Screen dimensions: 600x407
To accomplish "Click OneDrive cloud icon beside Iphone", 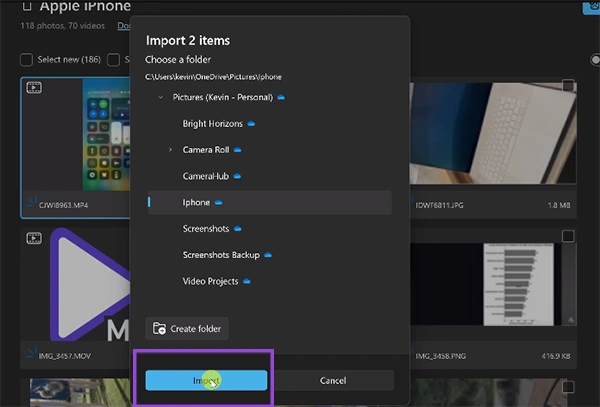I will click(x=218, y=202).
